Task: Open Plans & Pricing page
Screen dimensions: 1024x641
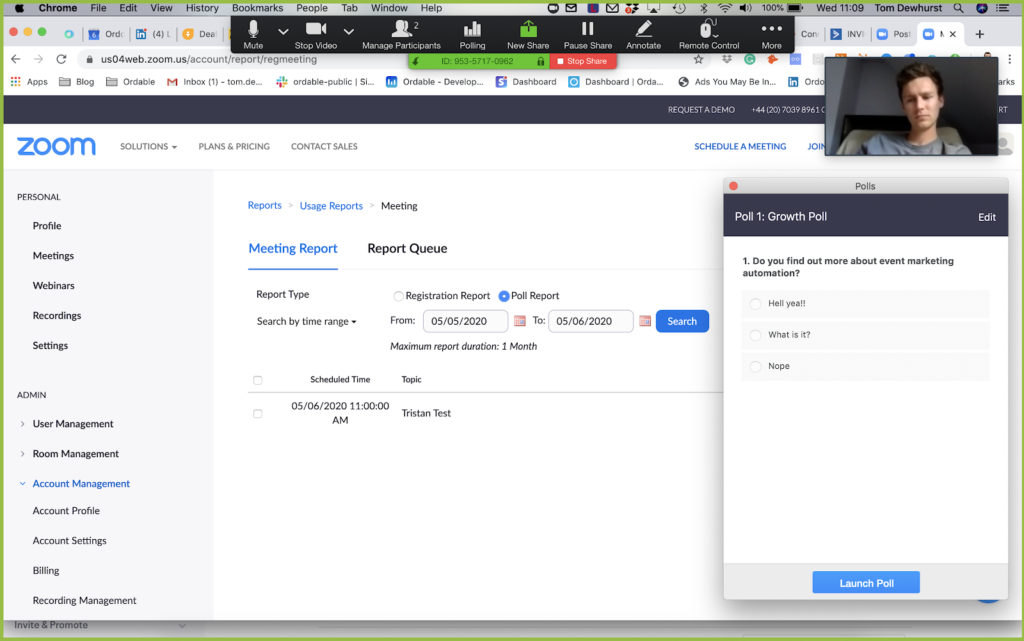Action: coord(234,146)
